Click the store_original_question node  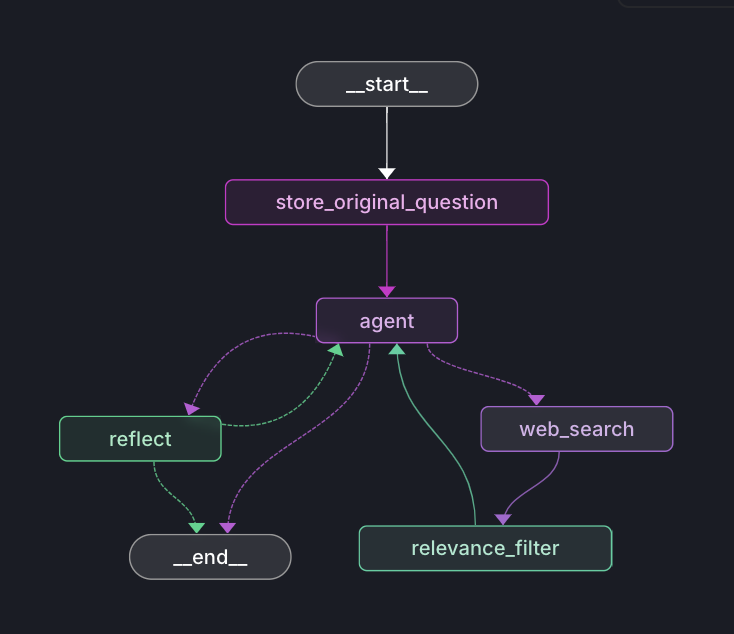click(387, 202)
